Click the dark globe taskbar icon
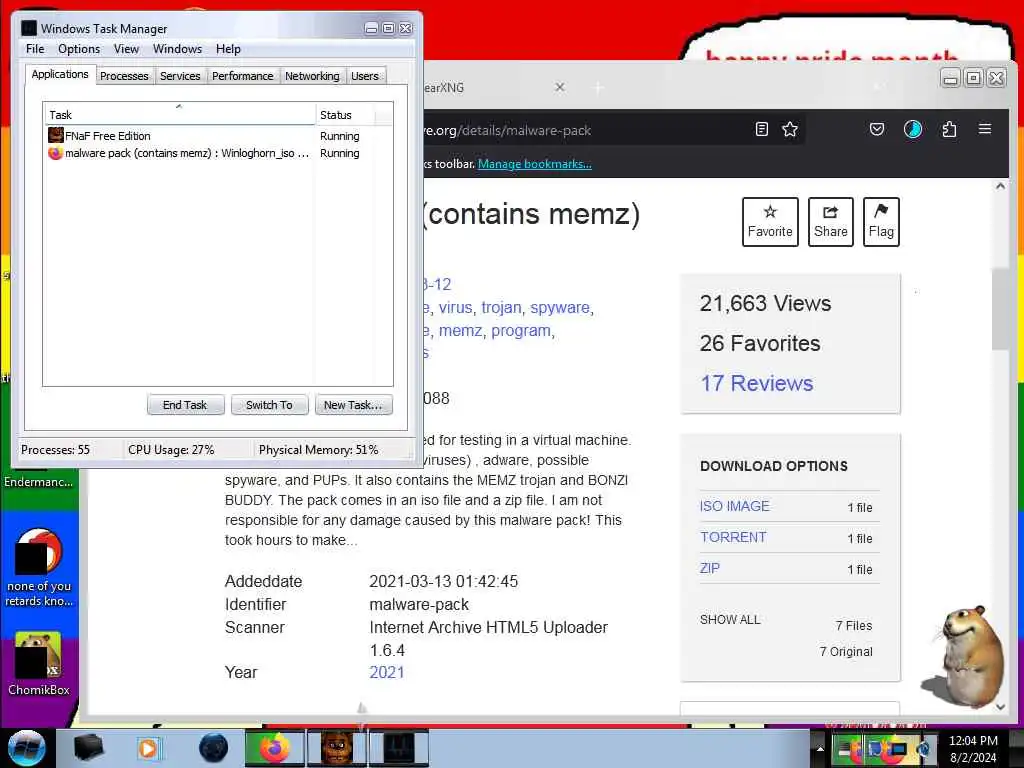Image resolution: width=1024 pixels, height=768 pixels. [213, 748]
